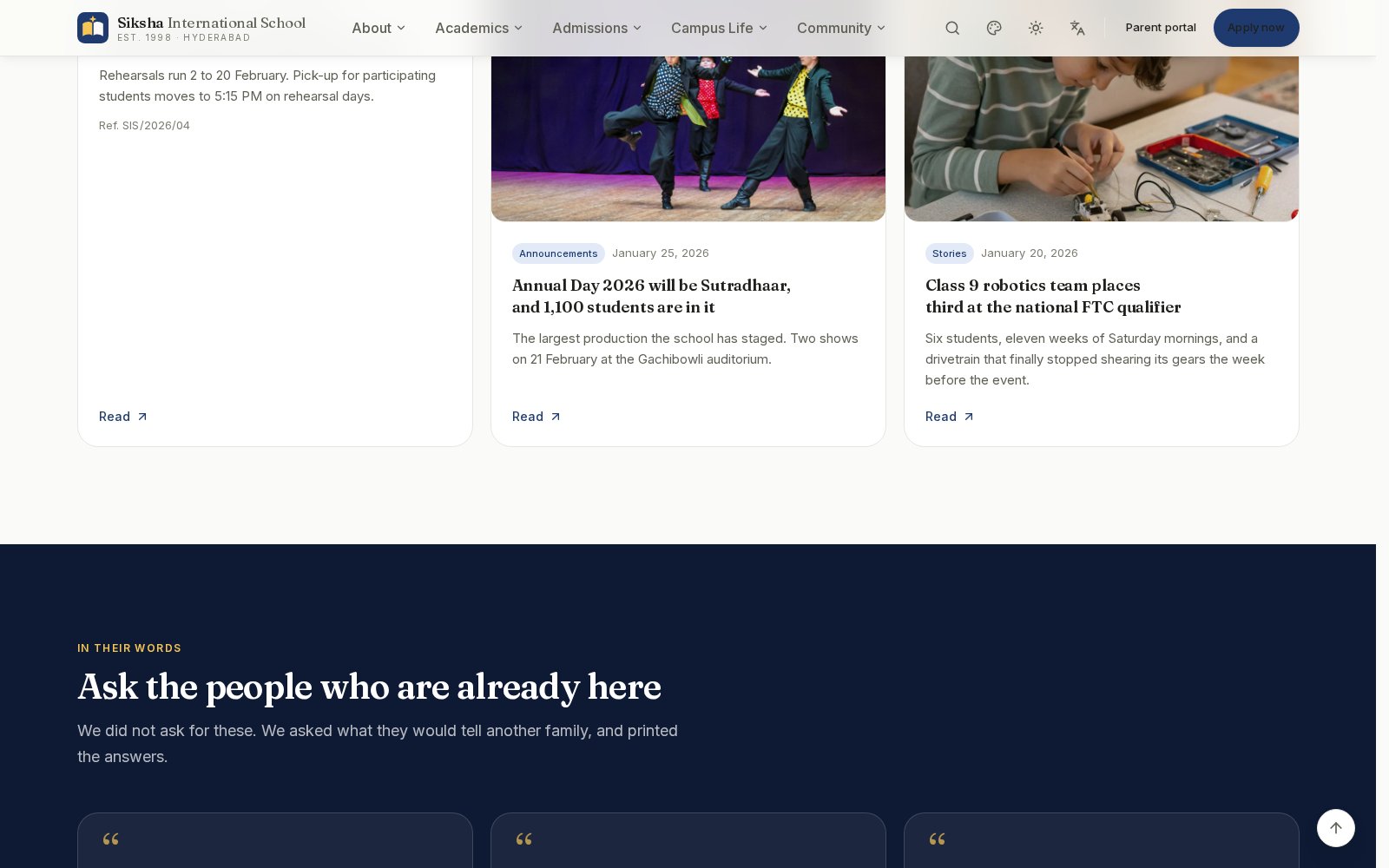Toggle light/dark mode sun icon

tap(1036, 28)
